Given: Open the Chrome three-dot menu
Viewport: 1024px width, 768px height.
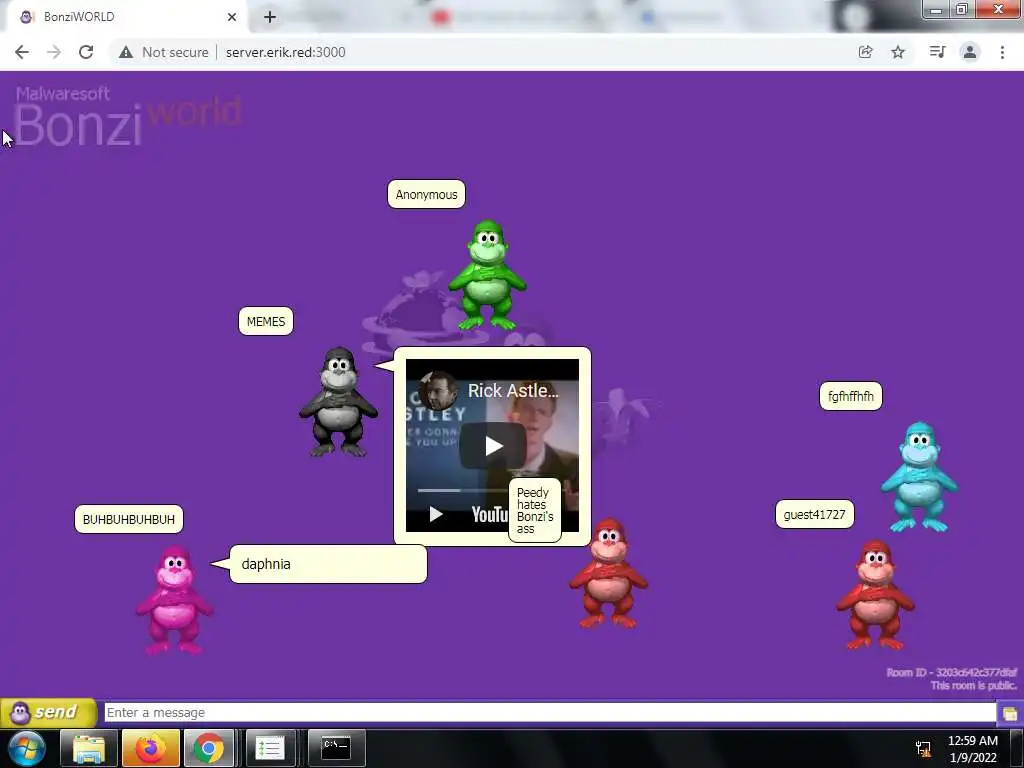Looking at the screenshot, I should coord(1002,52).
